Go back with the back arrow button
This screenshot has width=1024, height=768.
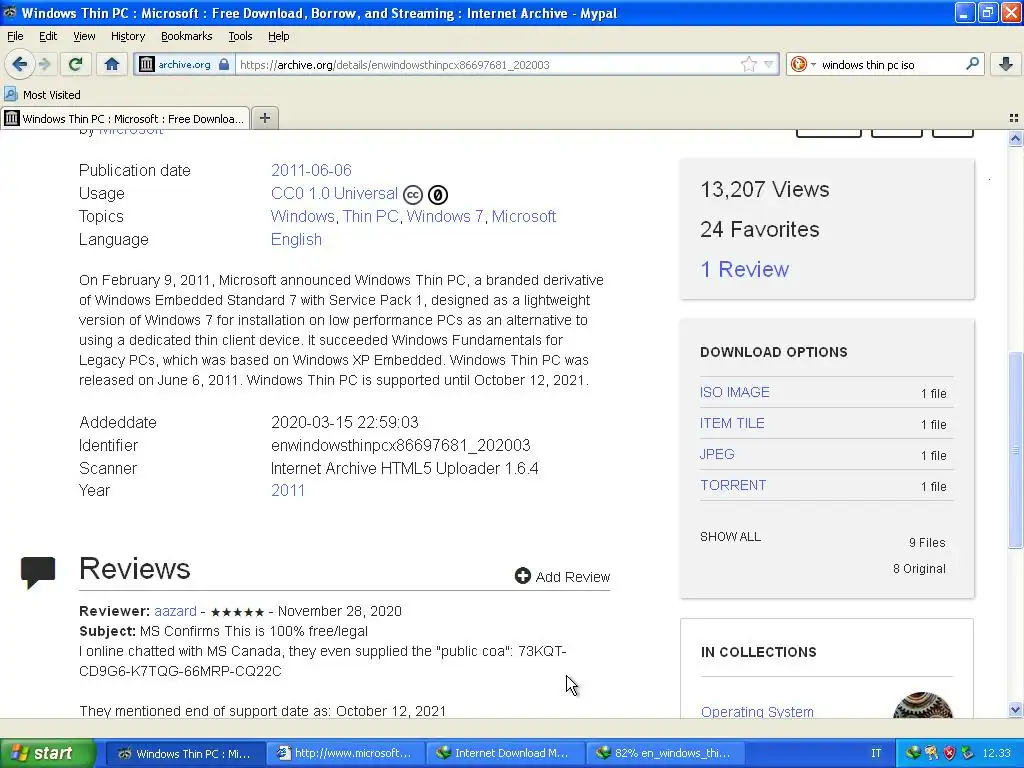coord(19,64)
